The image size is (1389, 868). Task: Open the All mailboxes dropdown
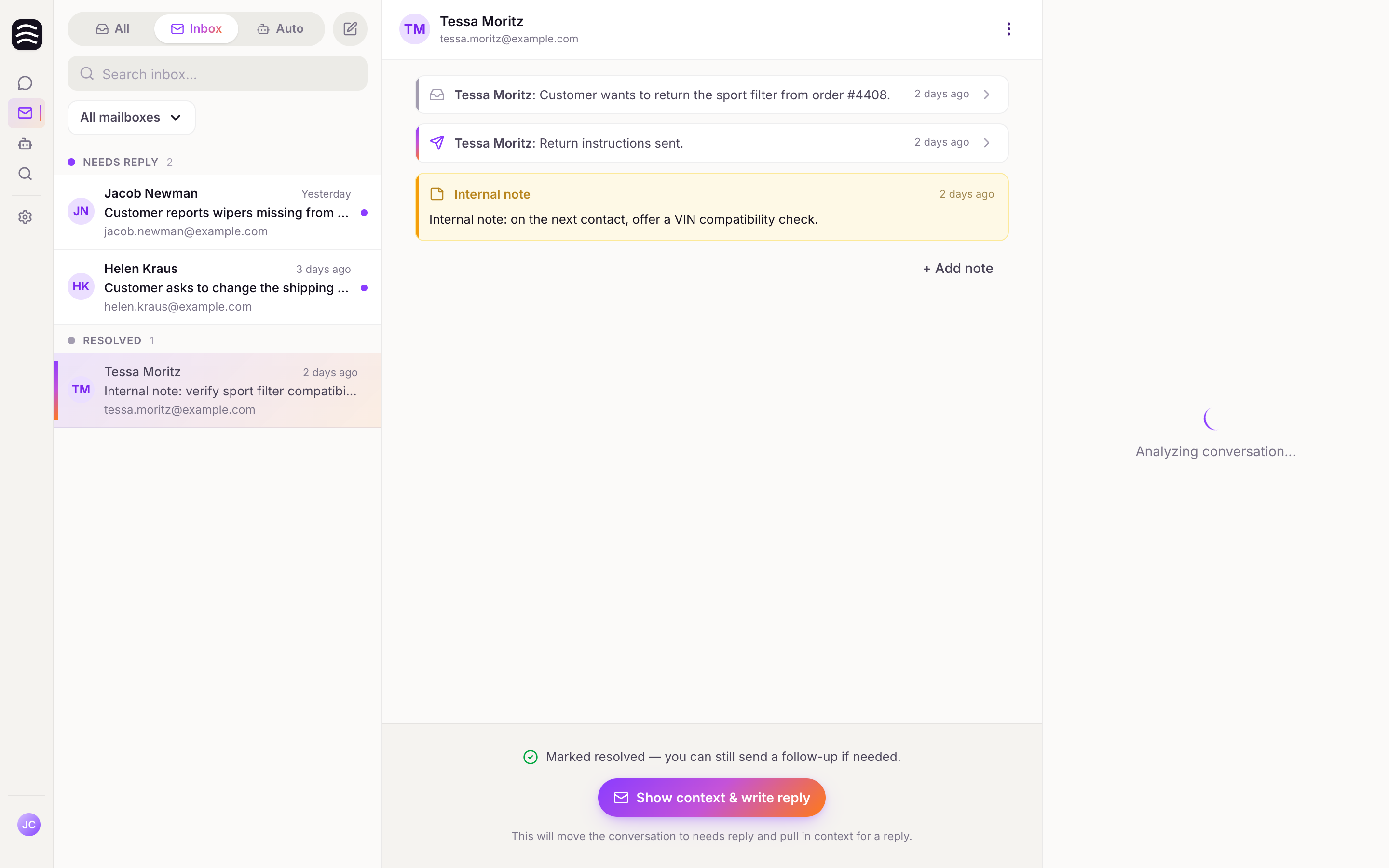(132, 118)
